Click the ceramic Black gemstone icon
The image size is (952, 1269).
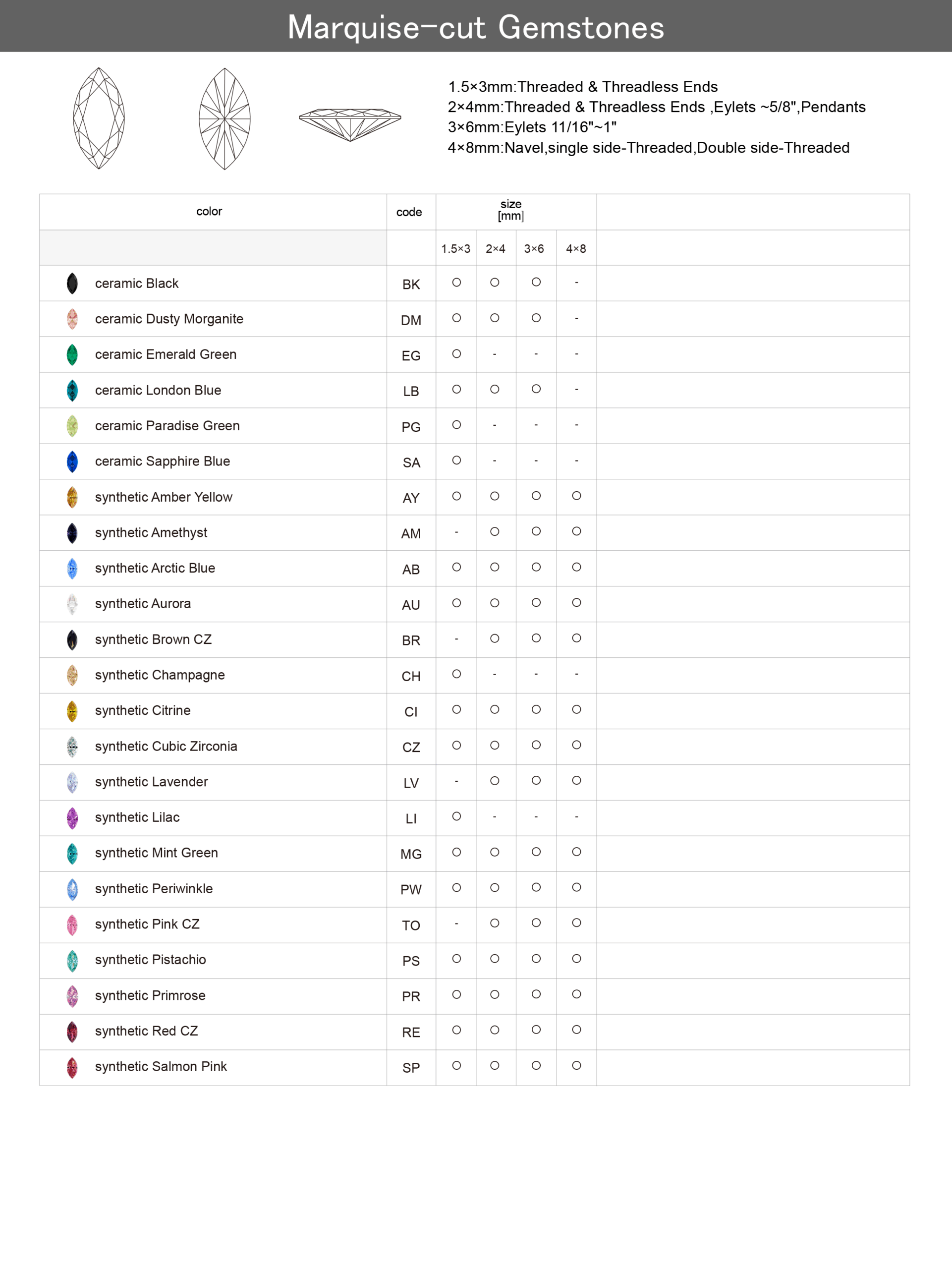click(x=72, y=284)
